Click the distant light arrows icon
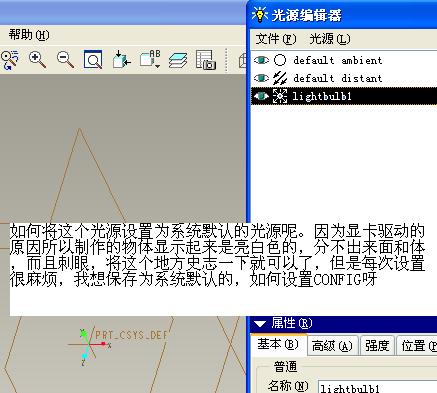 point(280,78)
